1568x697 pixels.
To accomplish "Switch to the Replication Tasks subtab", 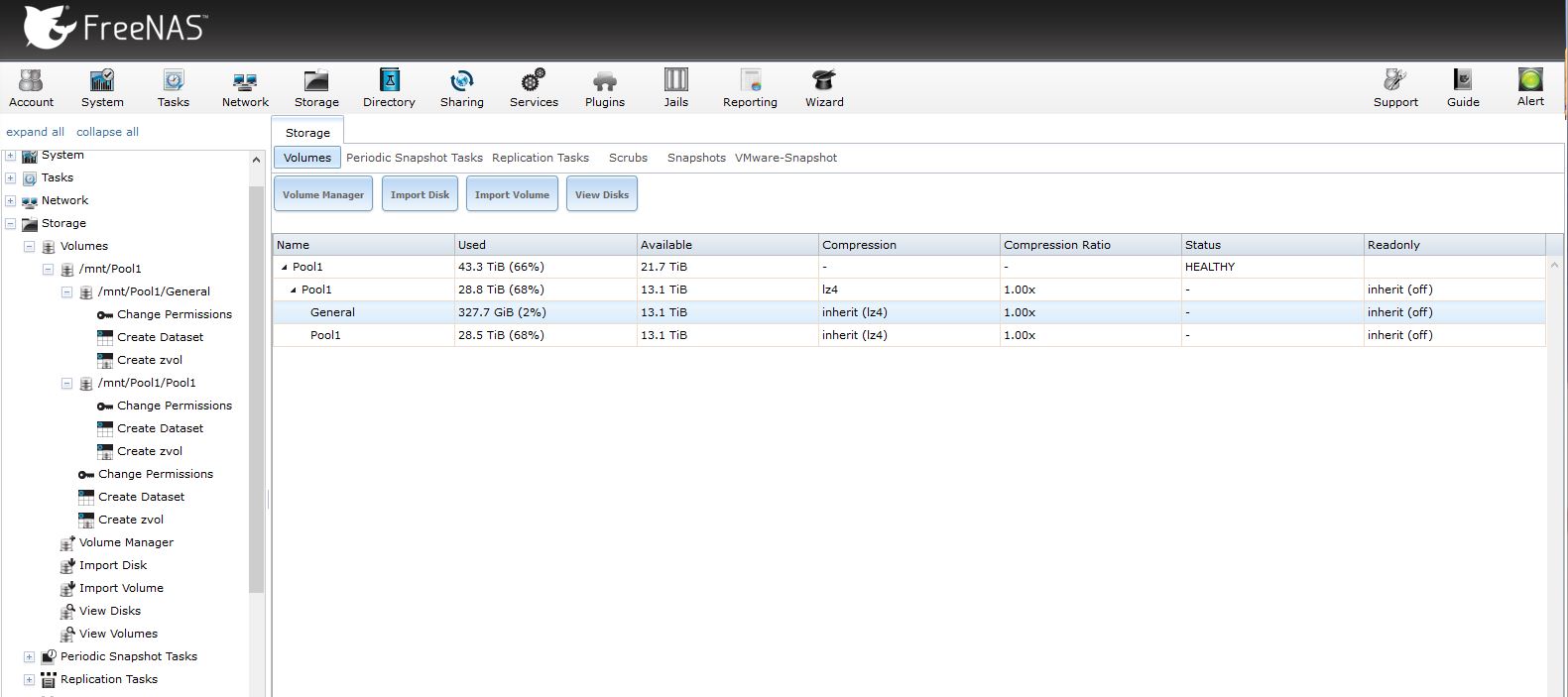I will coord(541,158).
